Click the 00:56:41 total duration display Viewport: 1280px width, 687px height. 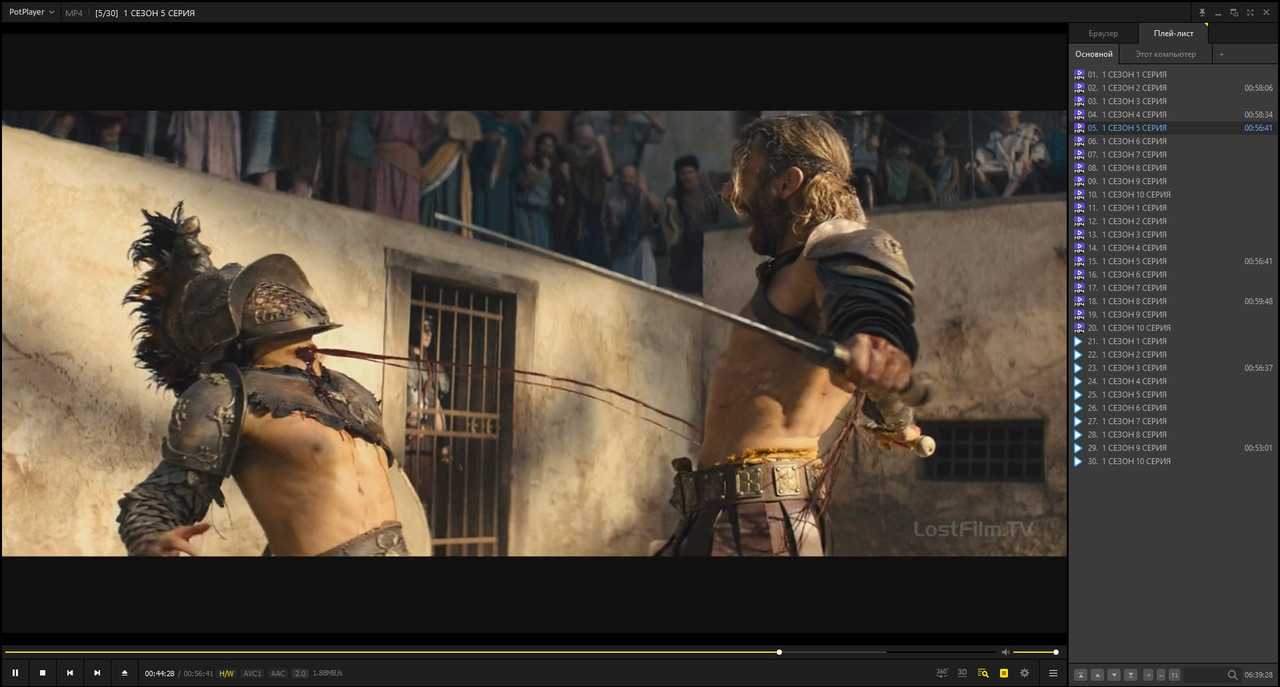pos(197,674)
